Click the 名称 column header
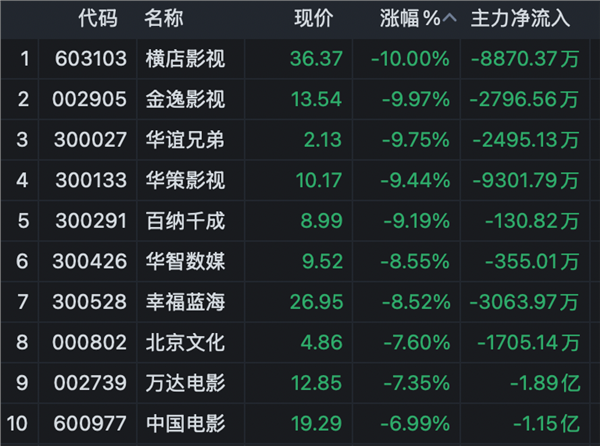This screenshot has height=446, width=600. click(x=164, y=19)
